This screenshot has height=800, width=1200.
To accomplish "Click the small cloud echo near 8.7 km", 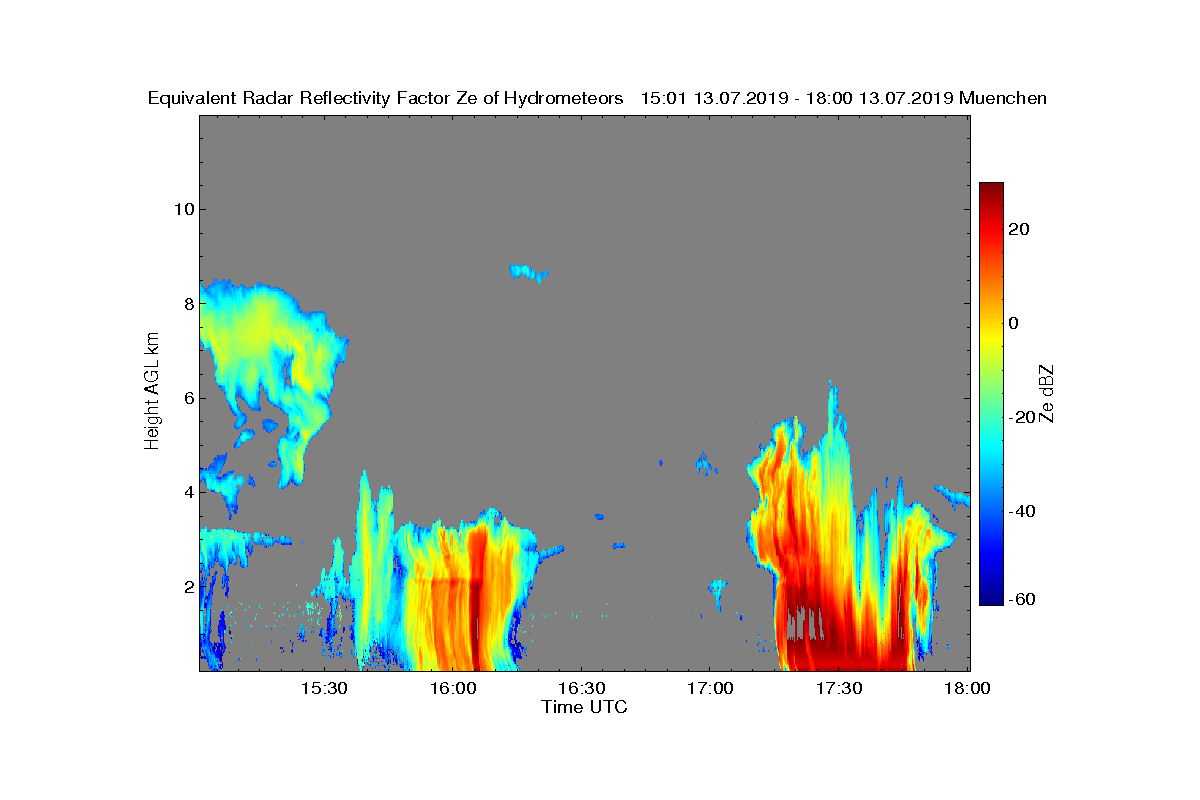I will click(528, 272).
